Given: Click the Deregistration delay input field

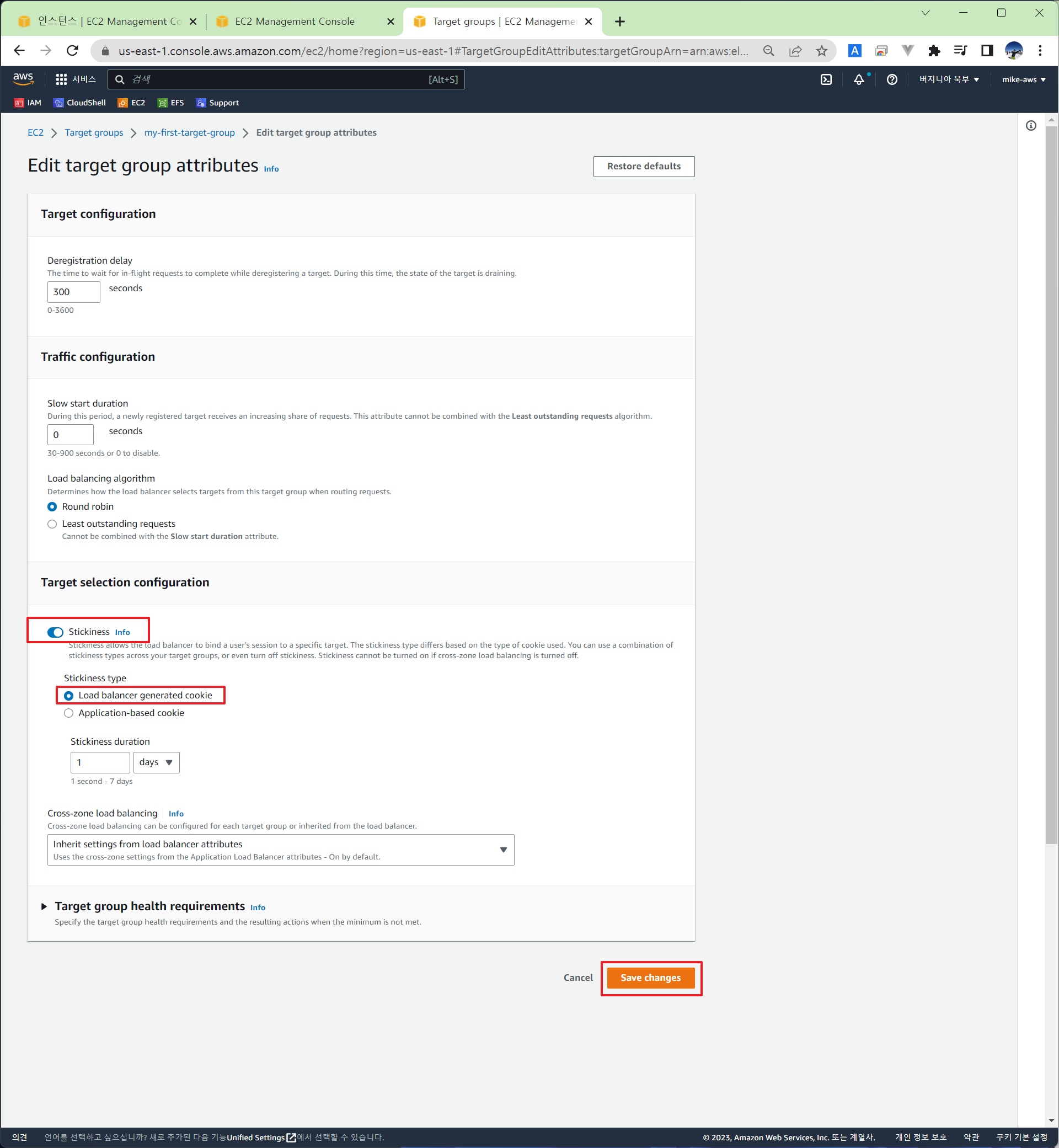Looking at the screenshot, I should (x=73, y=292).
